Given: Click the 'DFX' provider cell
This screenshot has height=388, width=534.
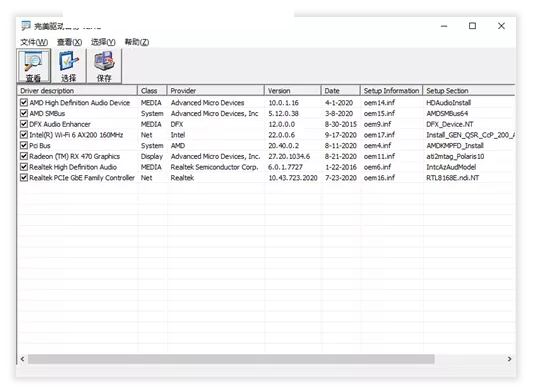Looking at the screenshot, I should tap(177, 124).
